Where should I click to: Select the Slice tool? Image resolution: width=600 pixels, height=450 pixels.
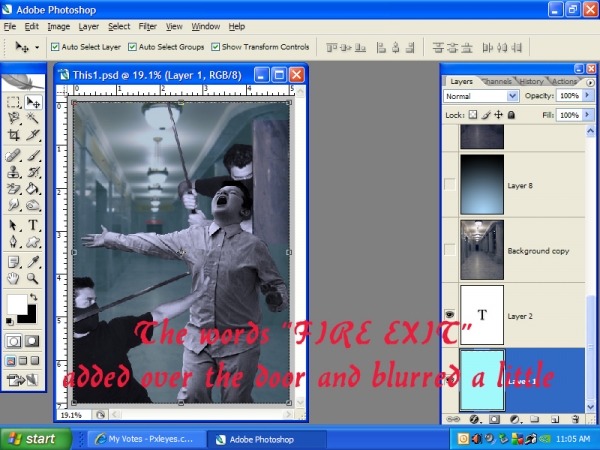33,135
